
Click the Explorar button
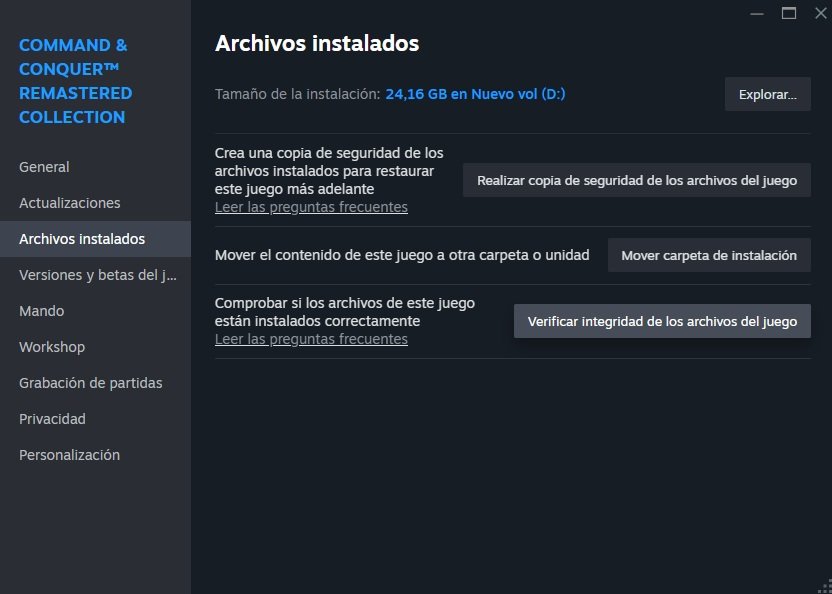[767, 93]
